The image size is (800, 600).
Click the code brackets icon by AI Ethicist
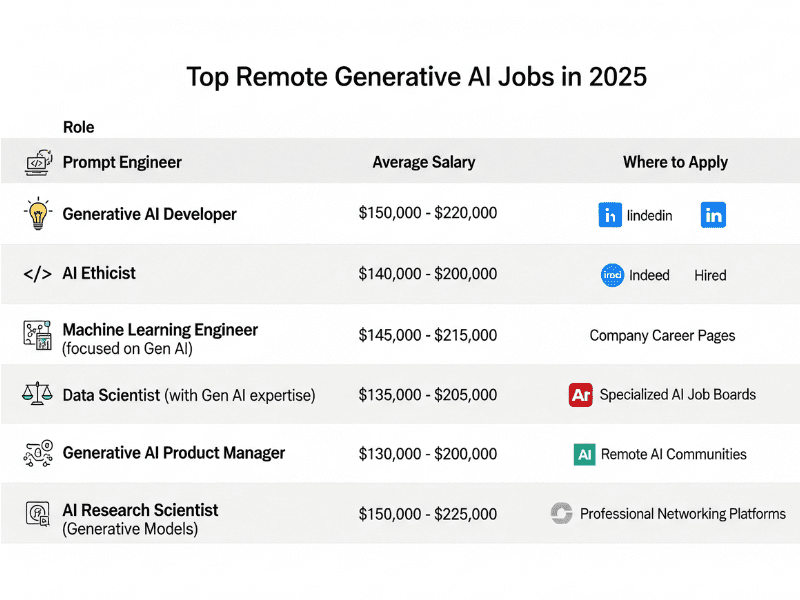38,274
